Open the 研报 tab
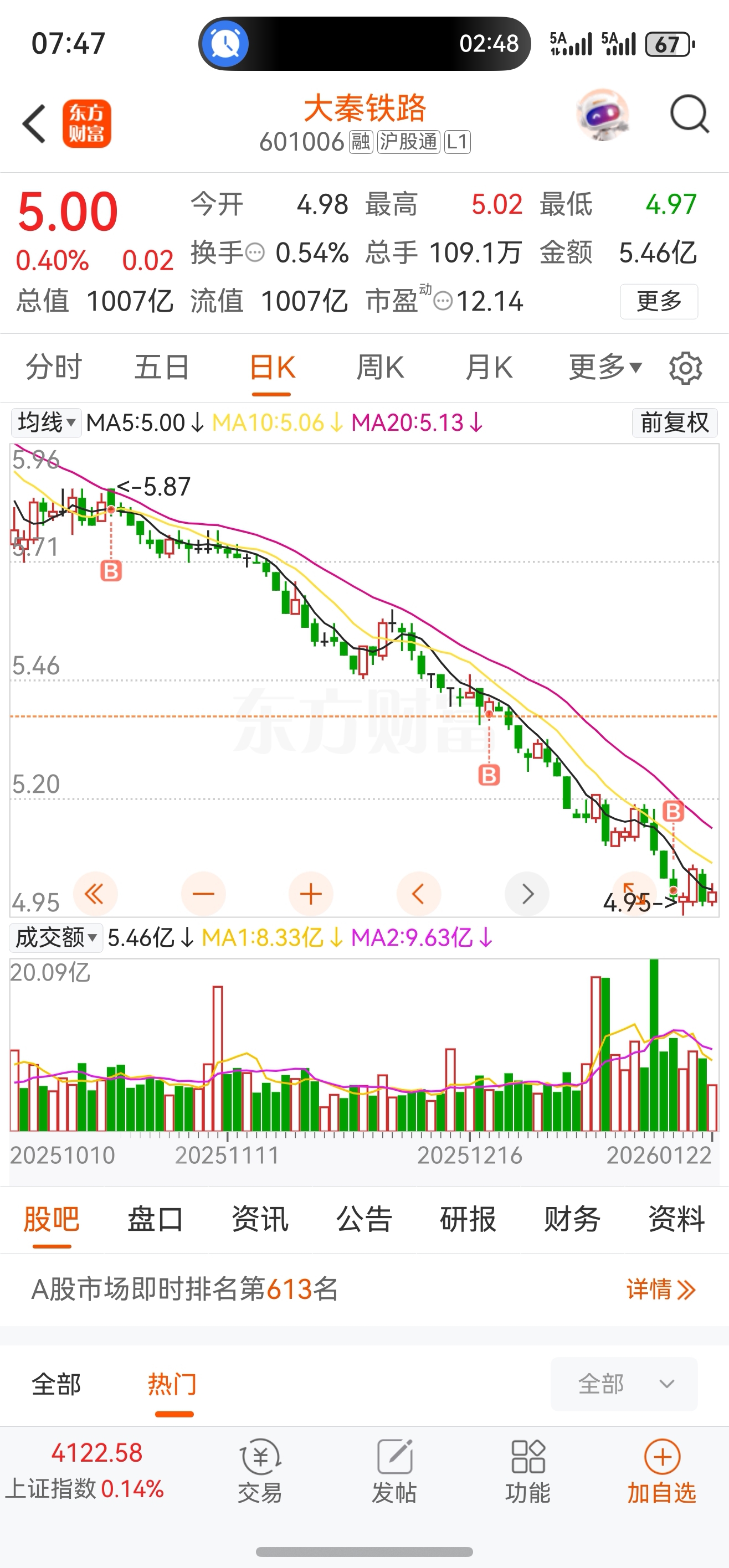The image size is (729, 1568). [468, 1219]
